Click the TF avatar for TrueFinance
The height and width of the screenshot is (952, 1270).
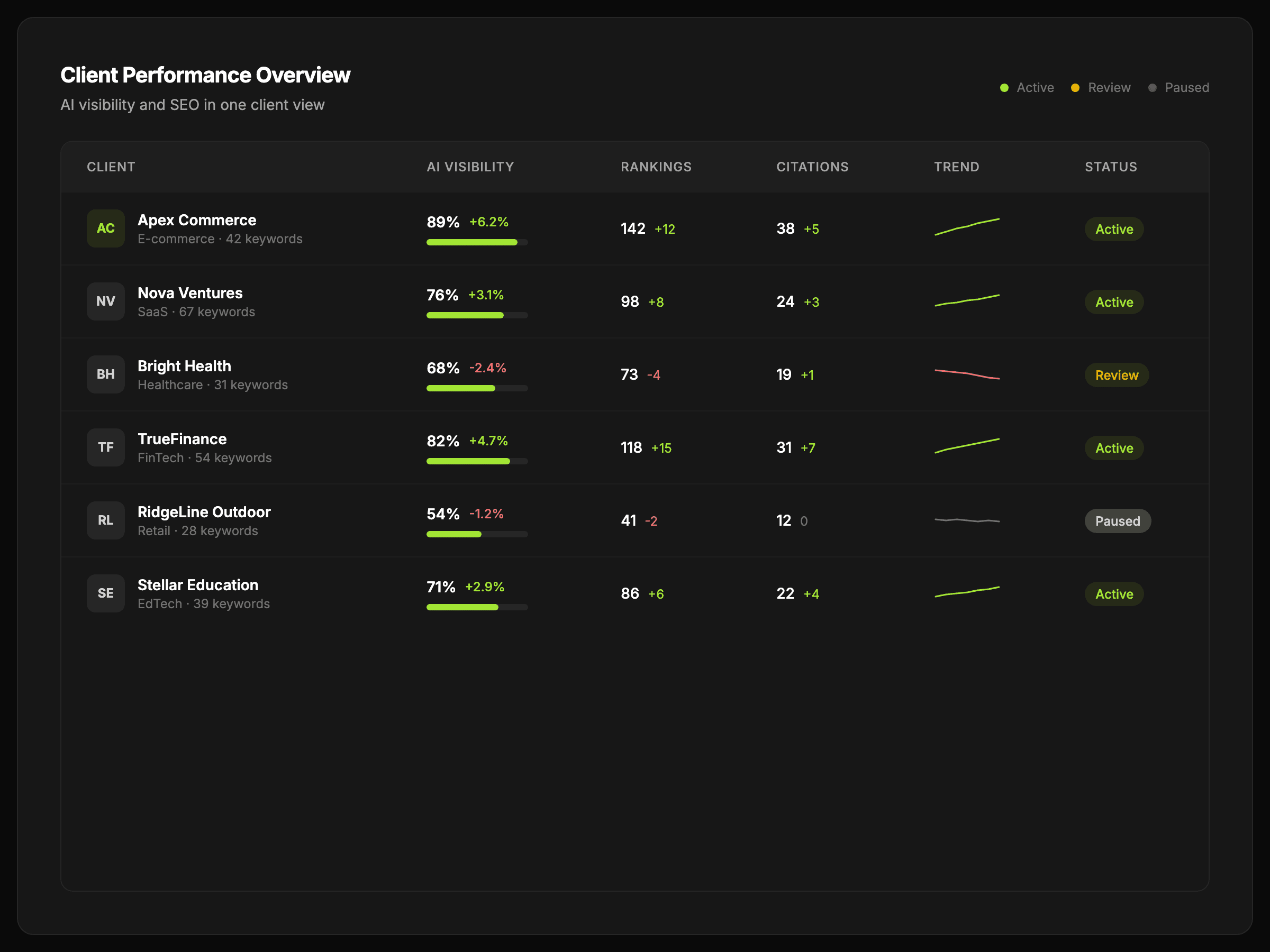pyautogui.click(x=106, y=447)
